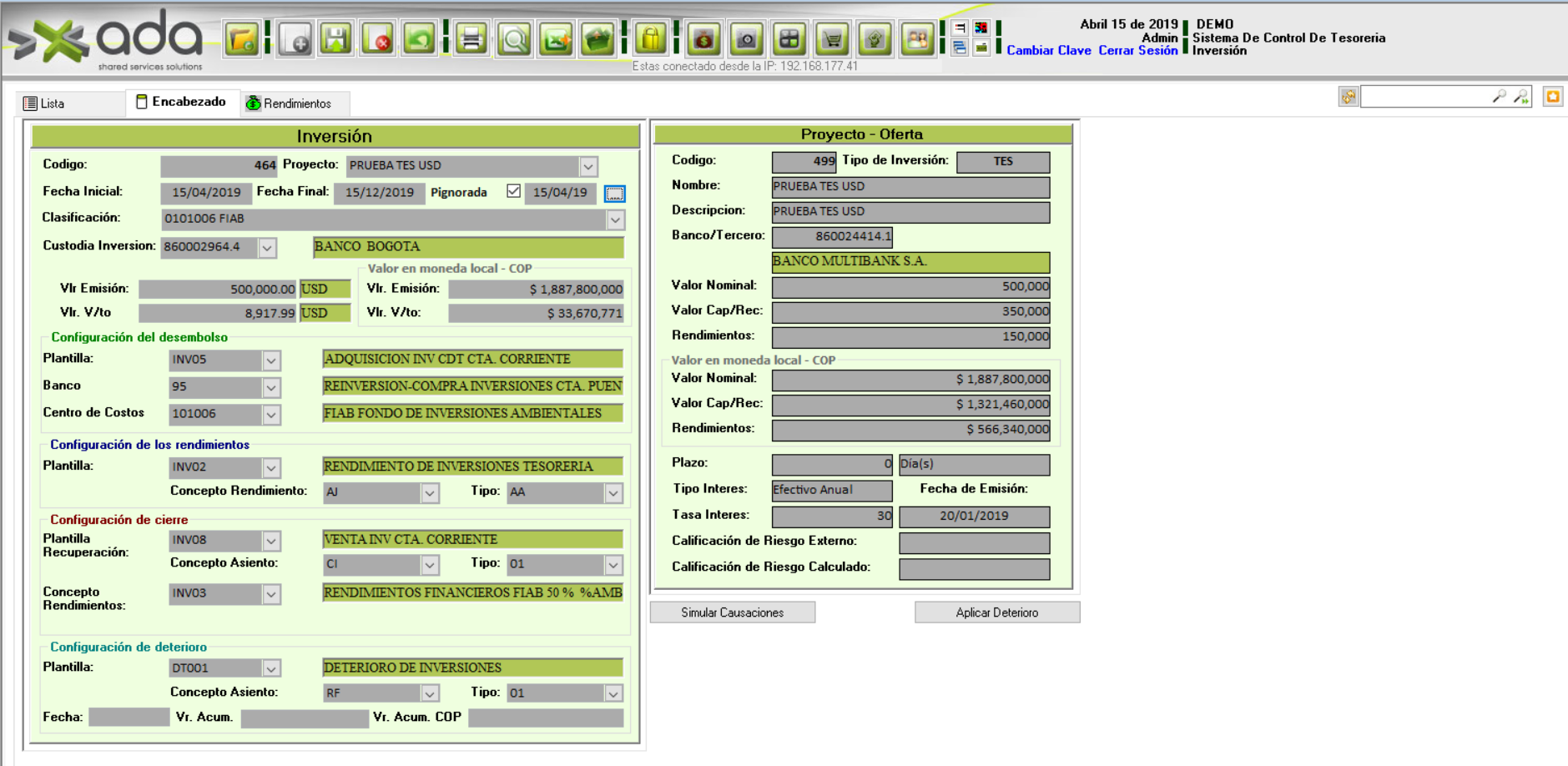Open Concepto Rendimiento dropdown showing AJ
Viewport: 1568px width, 766px height.
coord(429,493)
